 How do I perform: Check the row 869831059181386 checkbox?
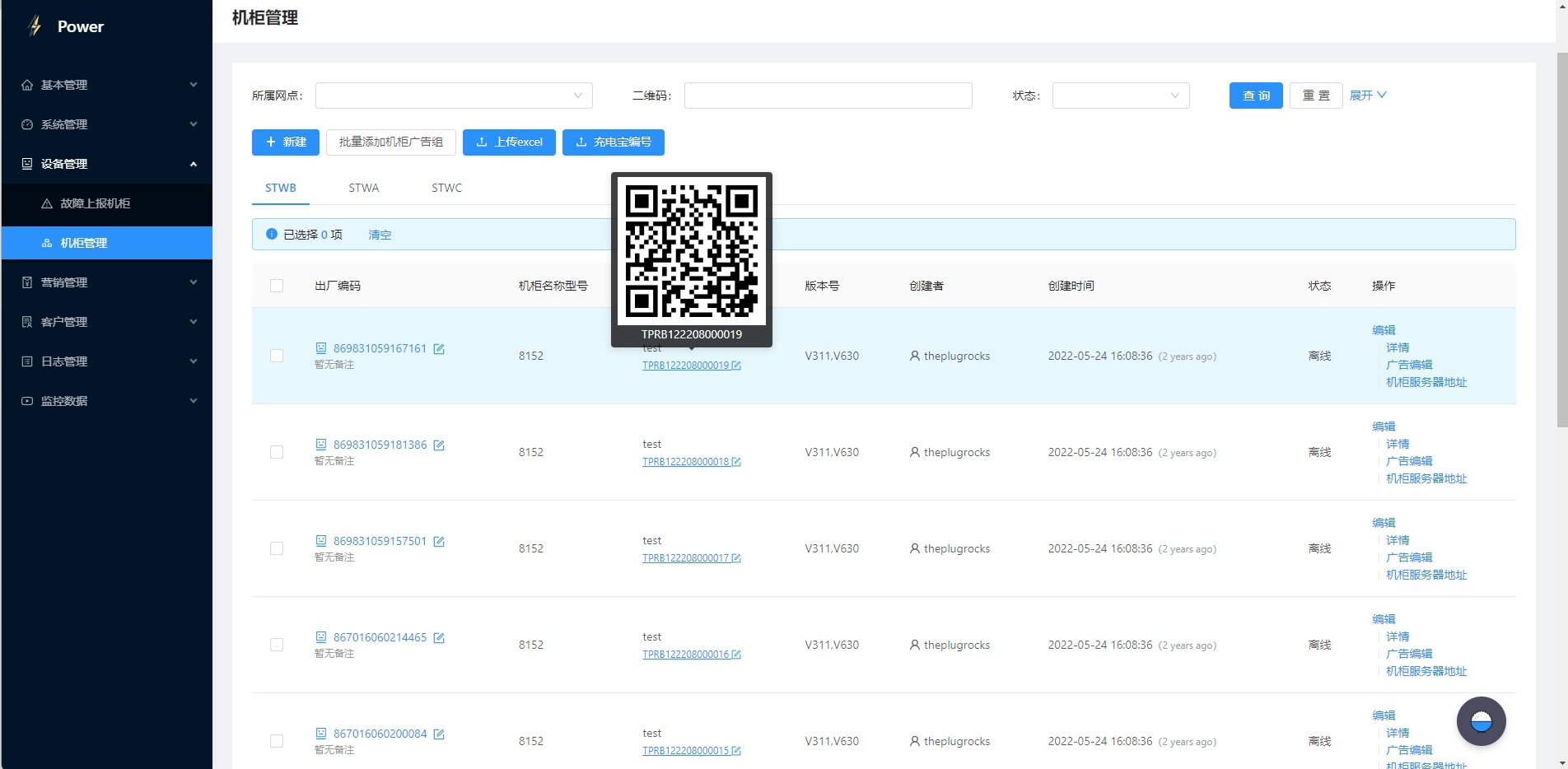pyautogui.click(x=277, y=452)
